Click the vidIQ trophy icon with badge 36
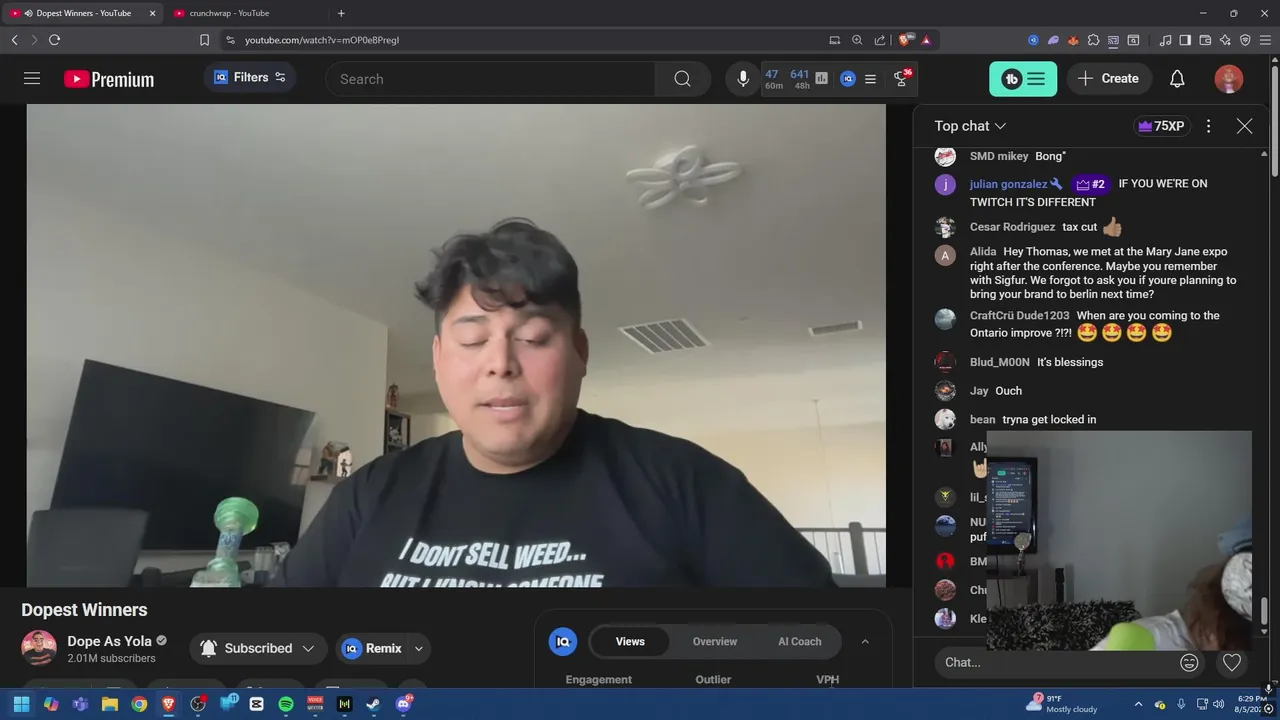The width and height of the screenshot is (1280, 720). [902, 78]
